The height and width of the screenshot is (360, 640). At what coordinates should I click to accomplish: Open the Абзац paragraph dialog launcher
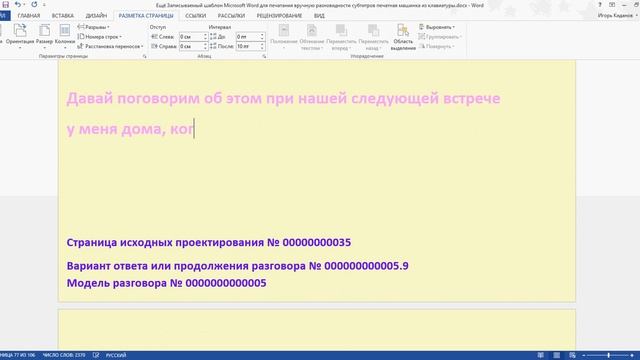tap(264, 56)
